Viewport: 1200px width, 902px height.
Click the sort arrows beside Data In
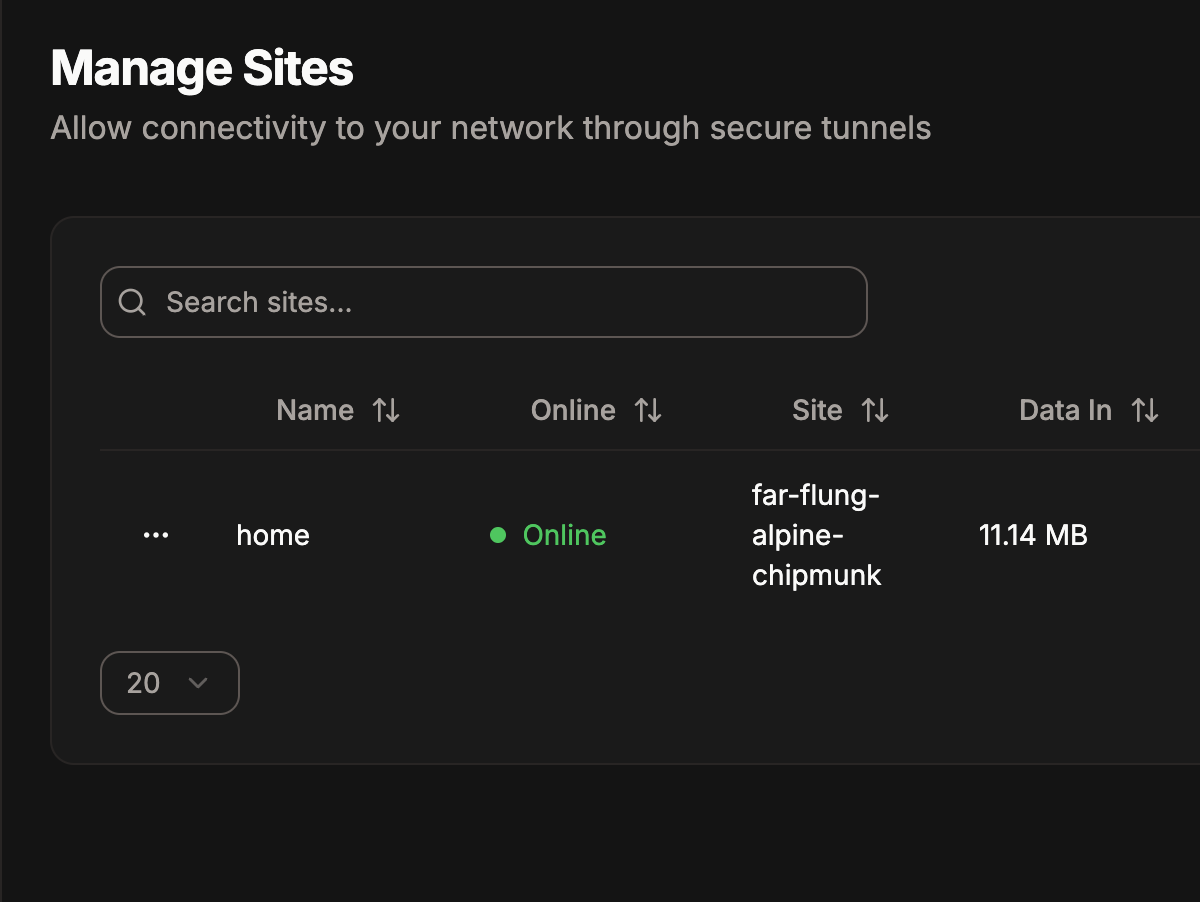tap(1144, 410)
